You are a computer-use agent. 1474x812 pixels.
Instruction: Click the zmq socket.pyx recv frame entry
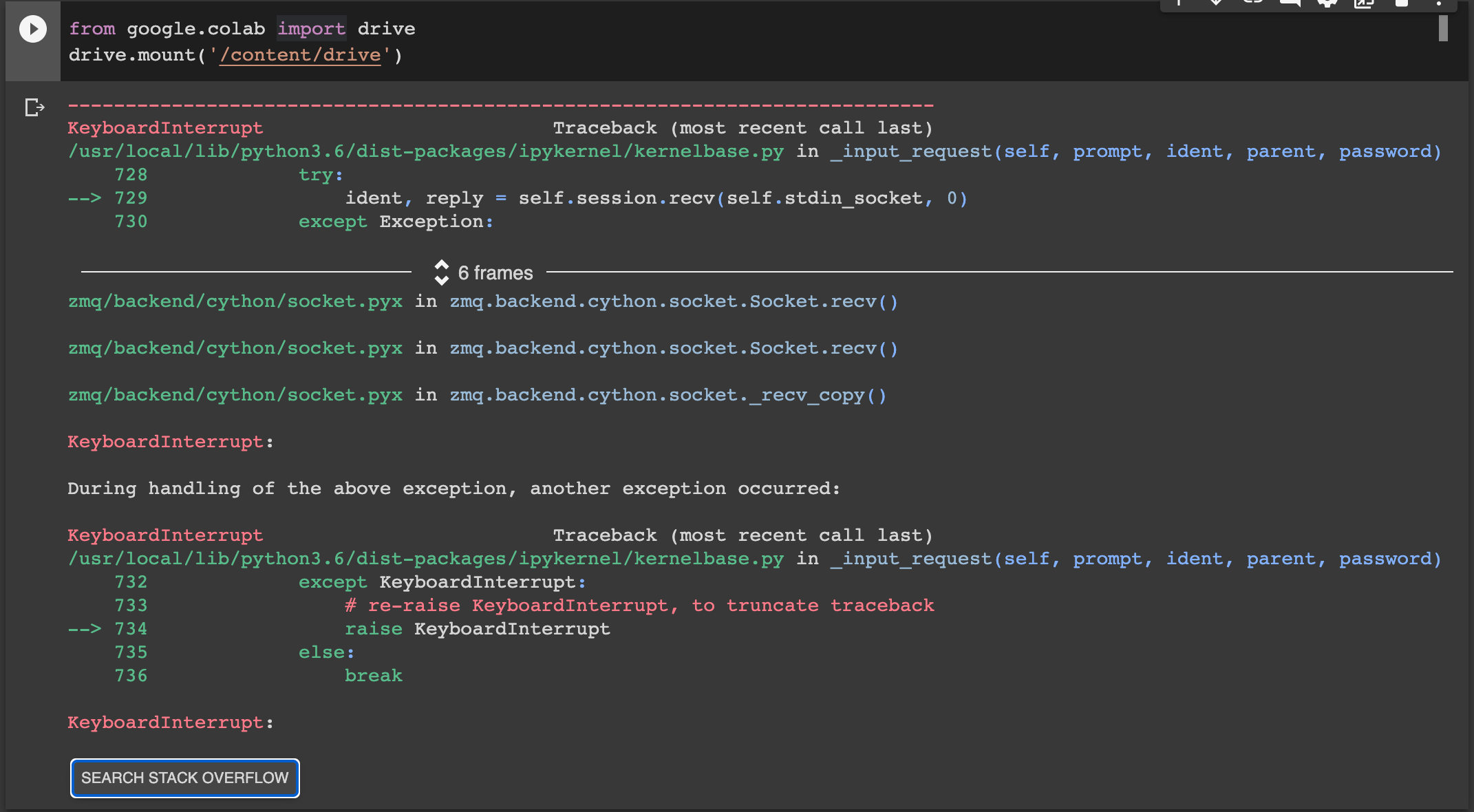(x=235, y=301)
